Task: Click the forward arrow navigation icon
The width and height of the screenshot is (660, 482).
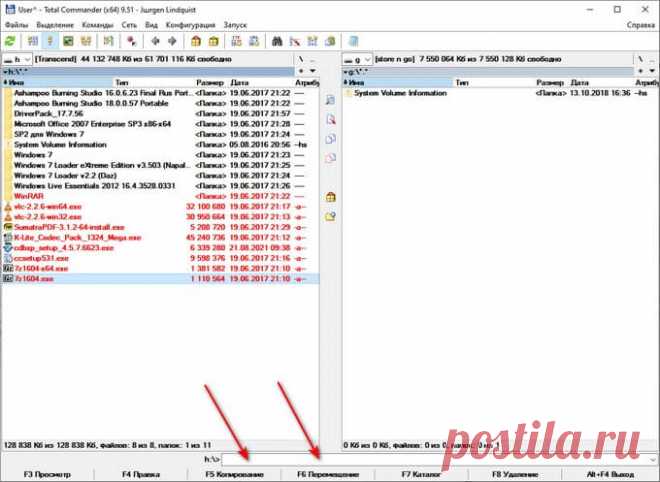Action: coord(172,42)
